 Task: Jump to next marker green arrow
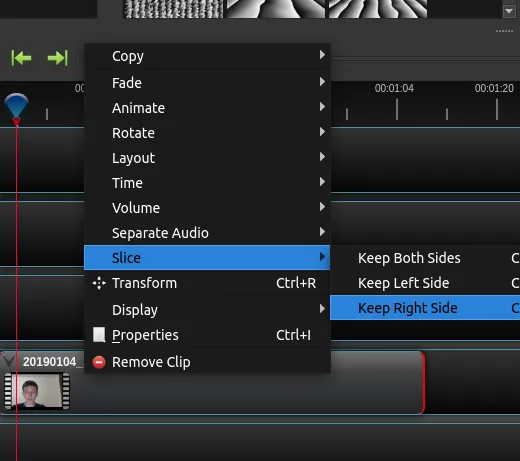click(58, 58)
